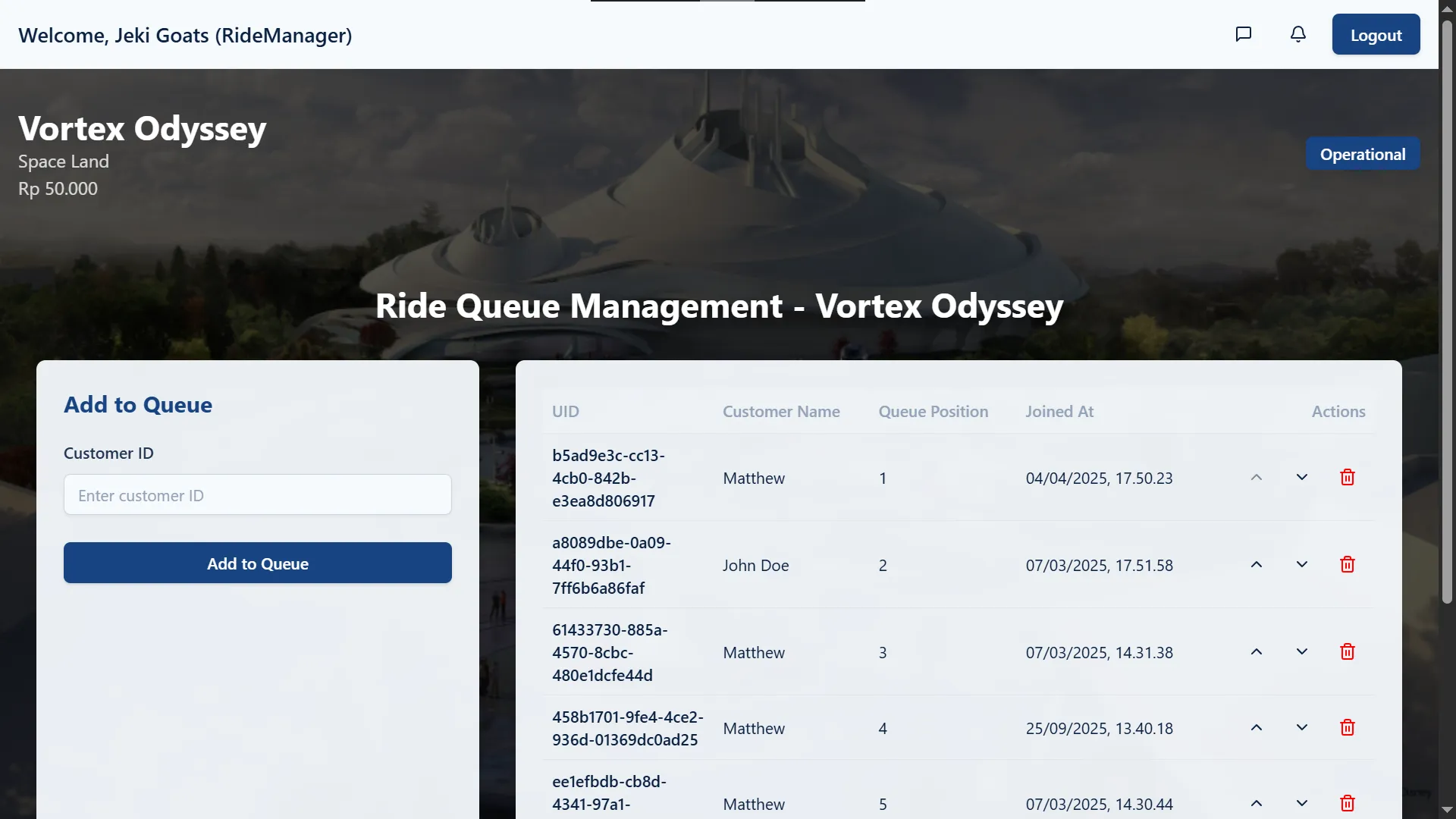Move queue position 5 entry up
Image resolution: width=1456 pixels, height=819 pixels.
pyautogui.click(x=1257, y=803)
